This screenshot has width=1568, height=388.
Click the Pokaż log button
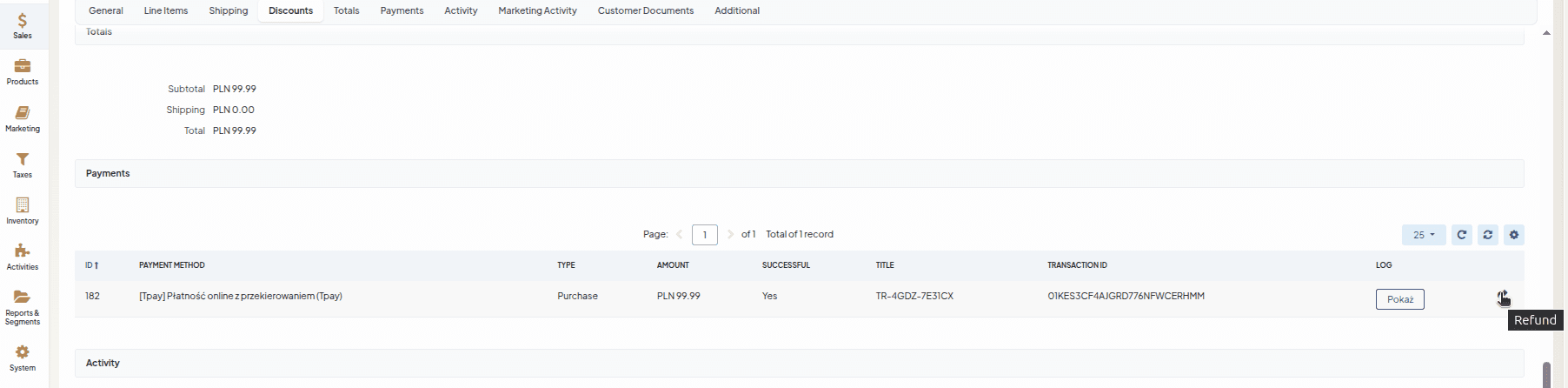coord(1399,299)
